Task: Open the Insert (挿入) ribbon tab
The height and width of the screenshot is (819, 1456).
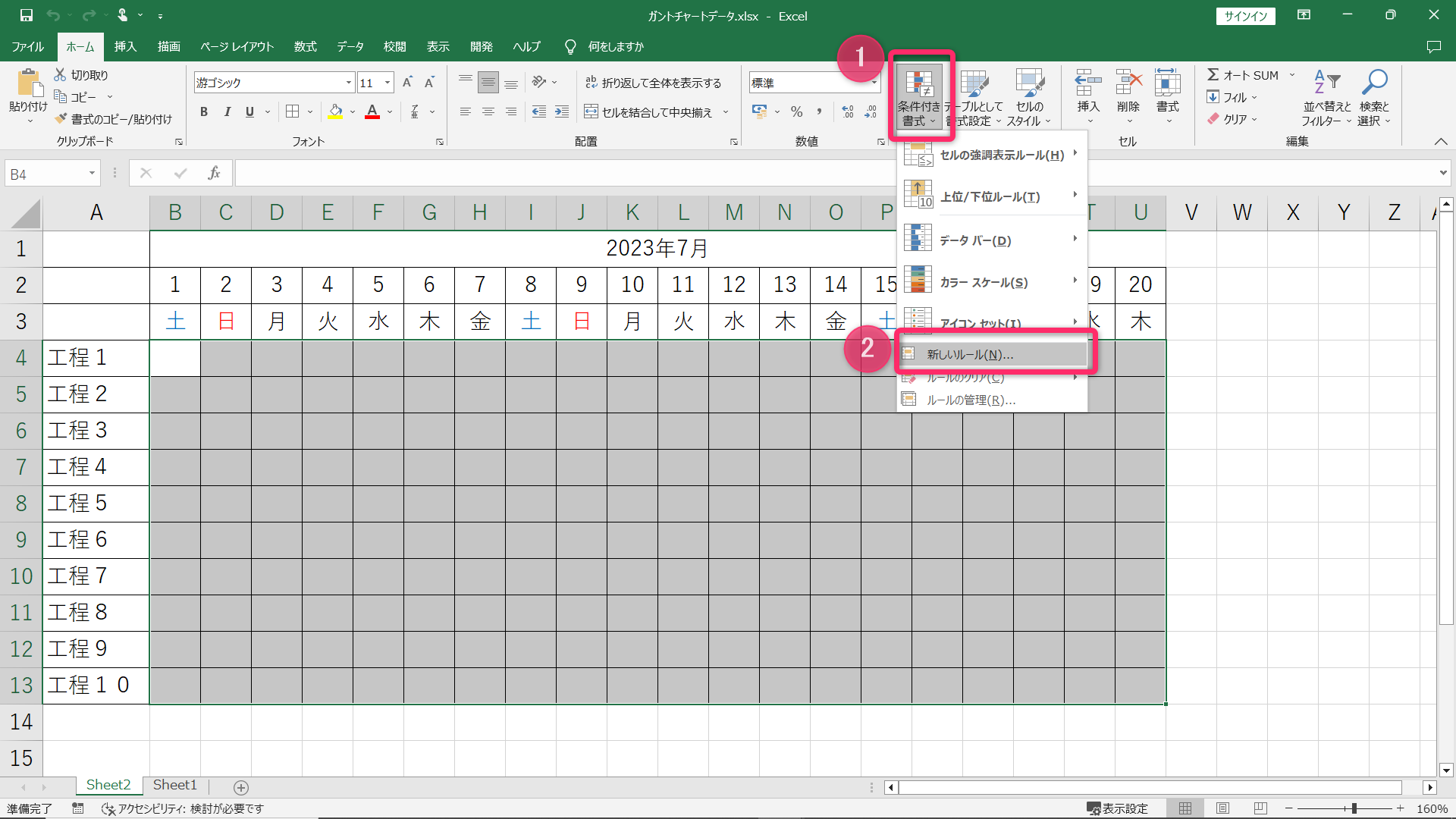Action: 125,47
